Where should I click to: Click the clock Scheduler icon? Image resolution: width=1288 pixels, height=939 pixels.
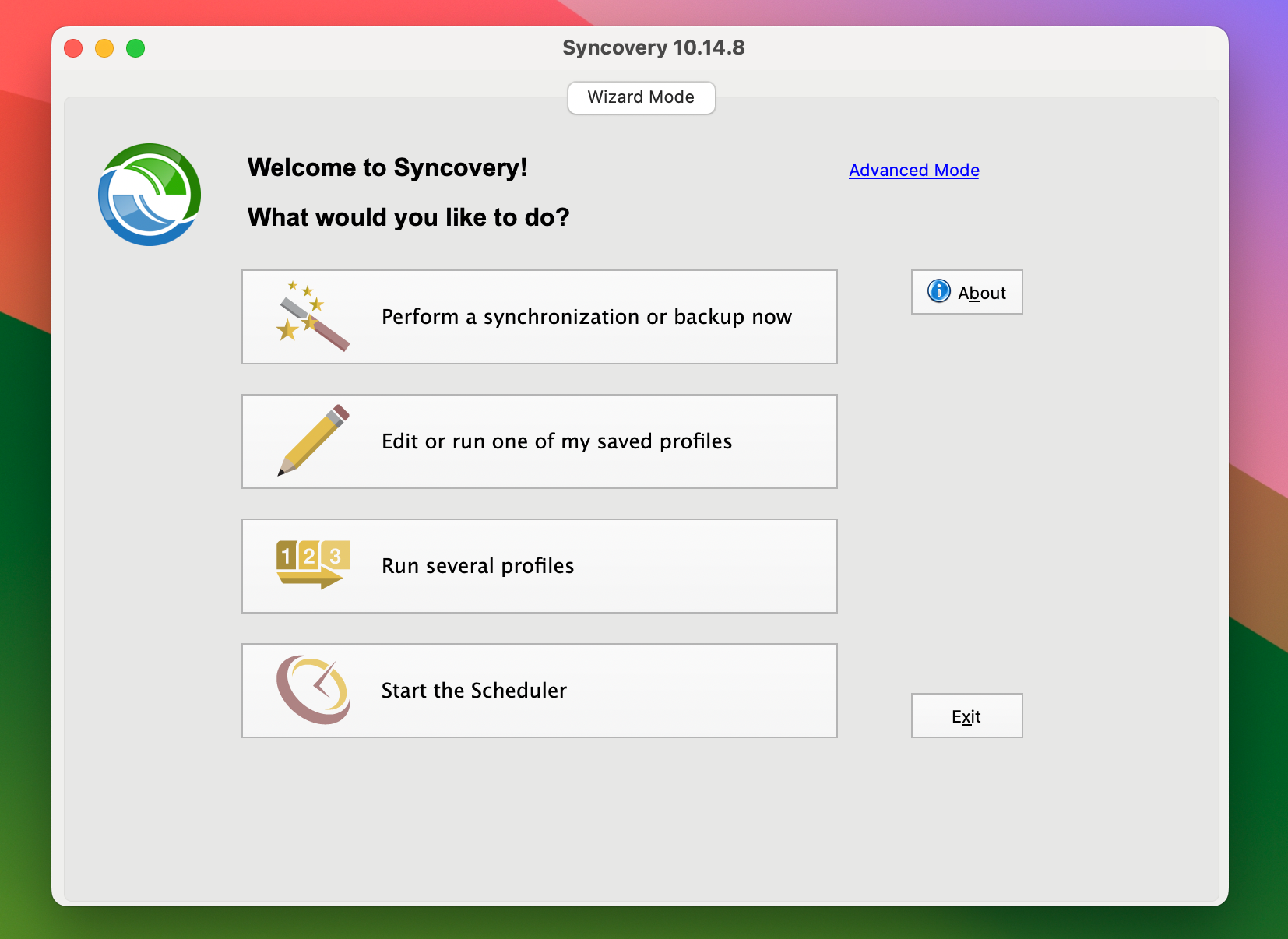(313, 690)
